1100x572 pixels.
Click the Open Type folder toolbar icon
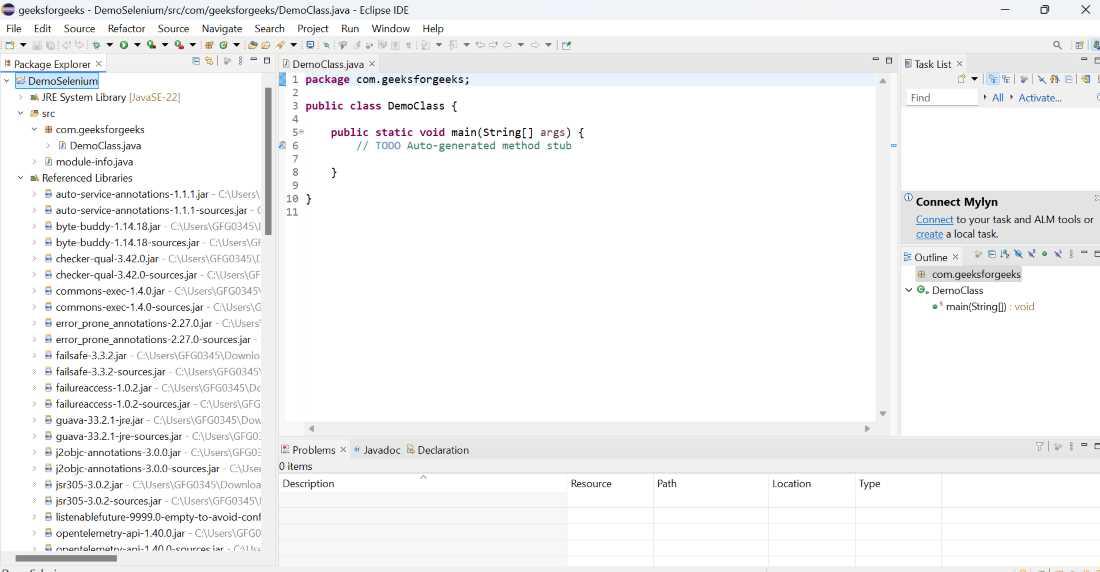[x=253, y=45]
